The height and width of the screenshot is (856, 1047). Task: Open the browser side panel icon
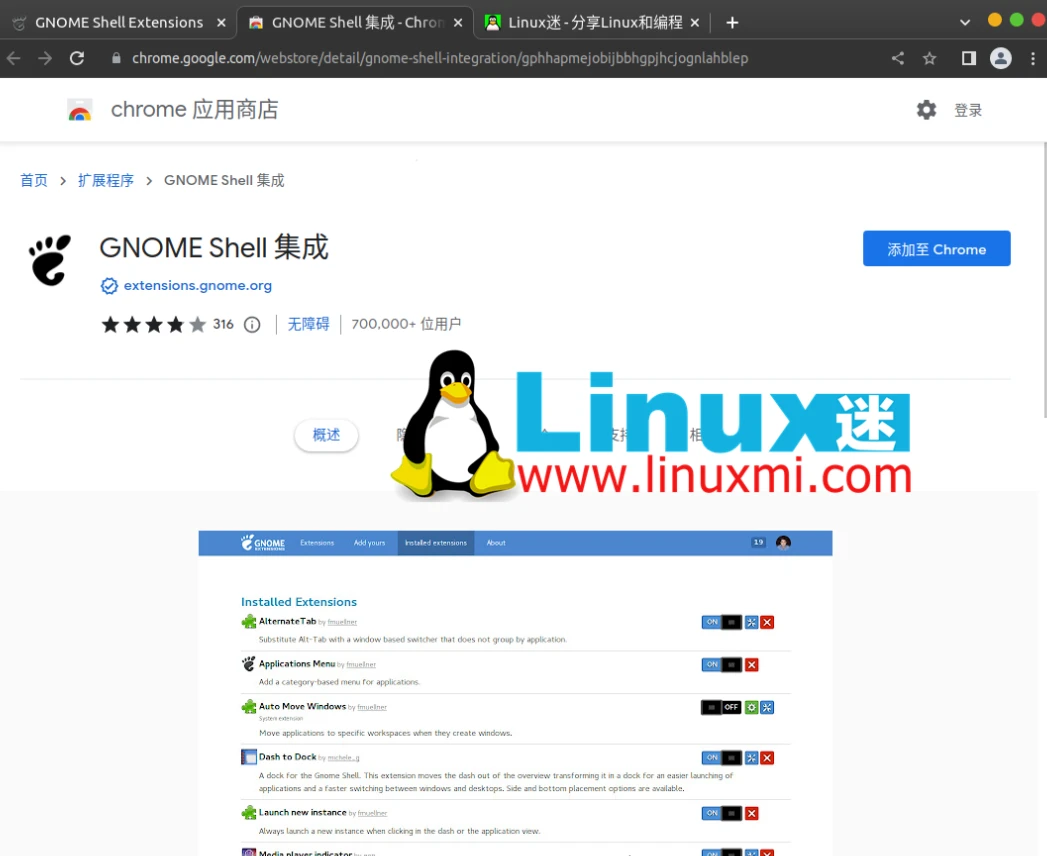point(968,59)
